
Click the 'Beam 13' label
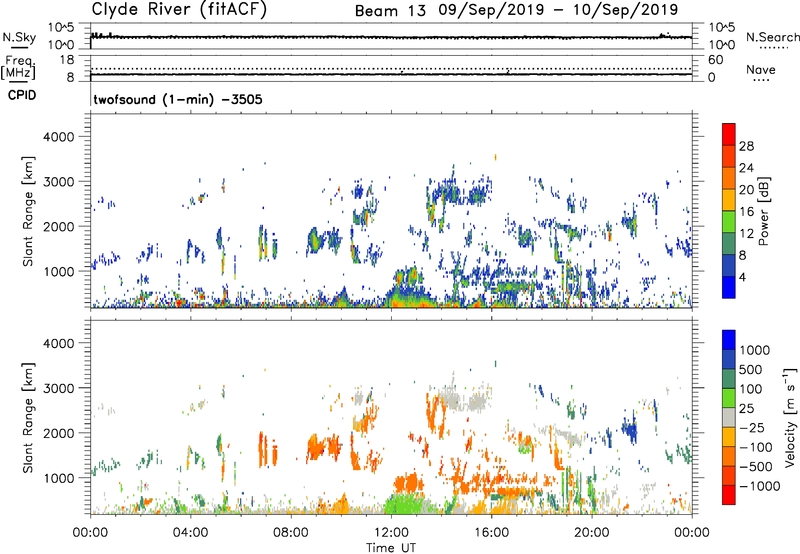click(x=390, y=11)
